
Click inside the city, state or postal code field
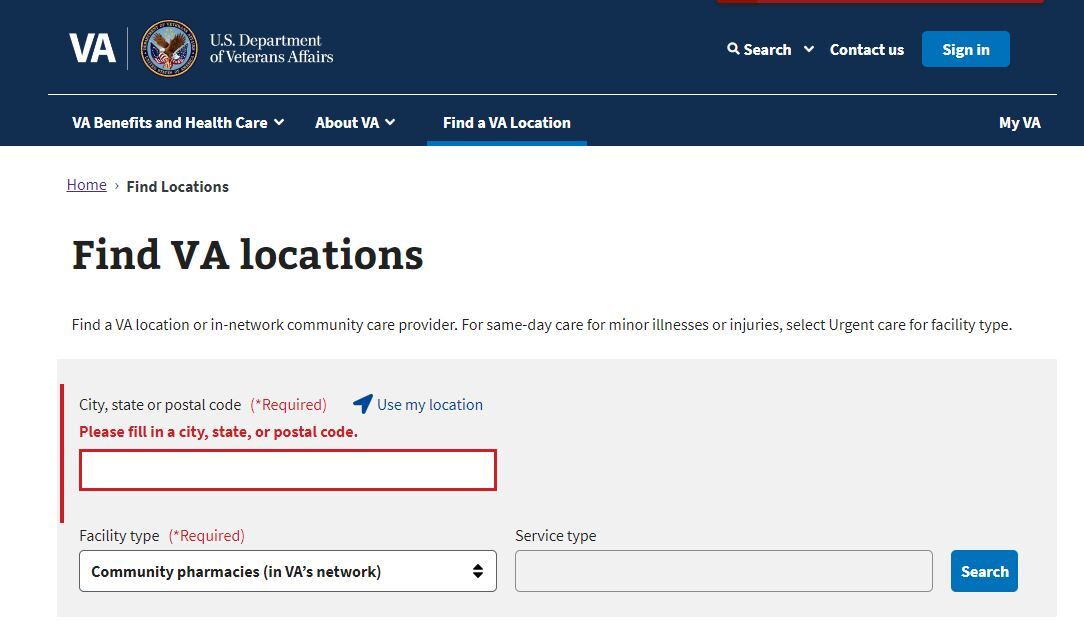[x=287, y=470]
